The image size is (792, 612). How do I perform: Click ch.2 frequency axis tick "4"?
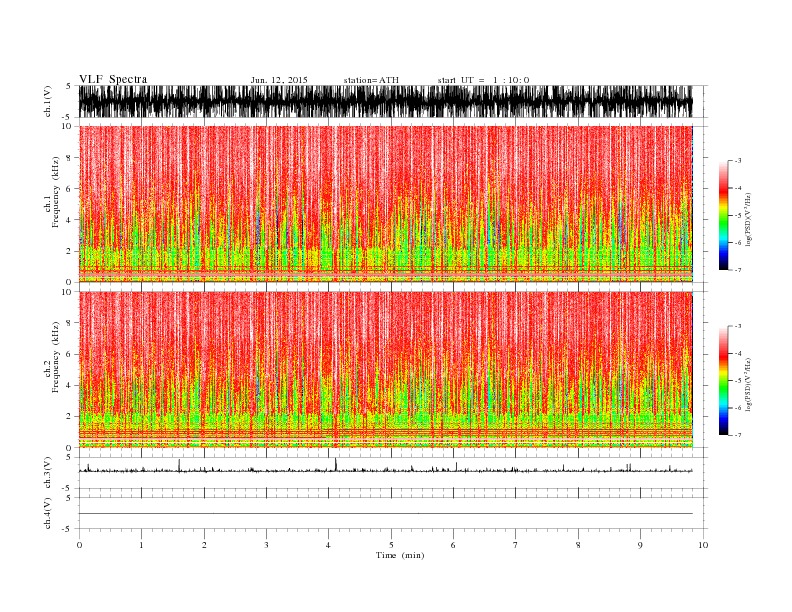pos(70,385)
